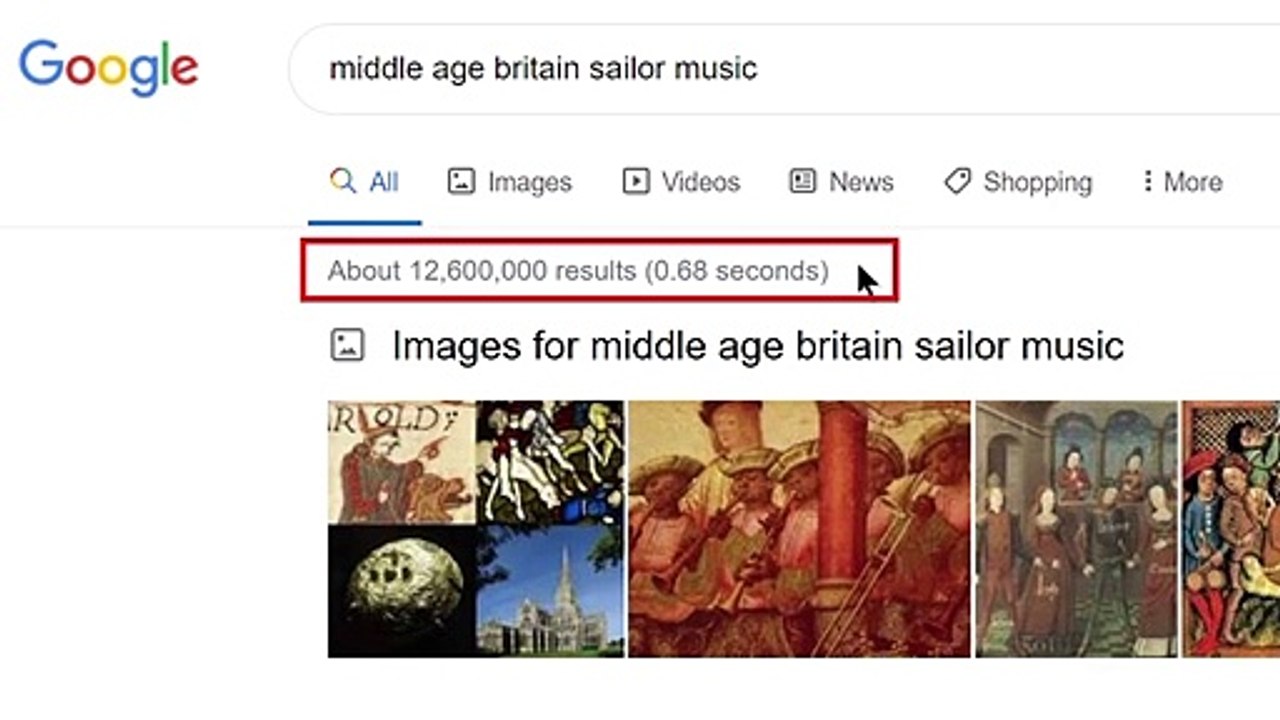The width and height of the screenshot is (1280, 720).
Task: Click the Images tab picture icon
Action: click(461, 181)
